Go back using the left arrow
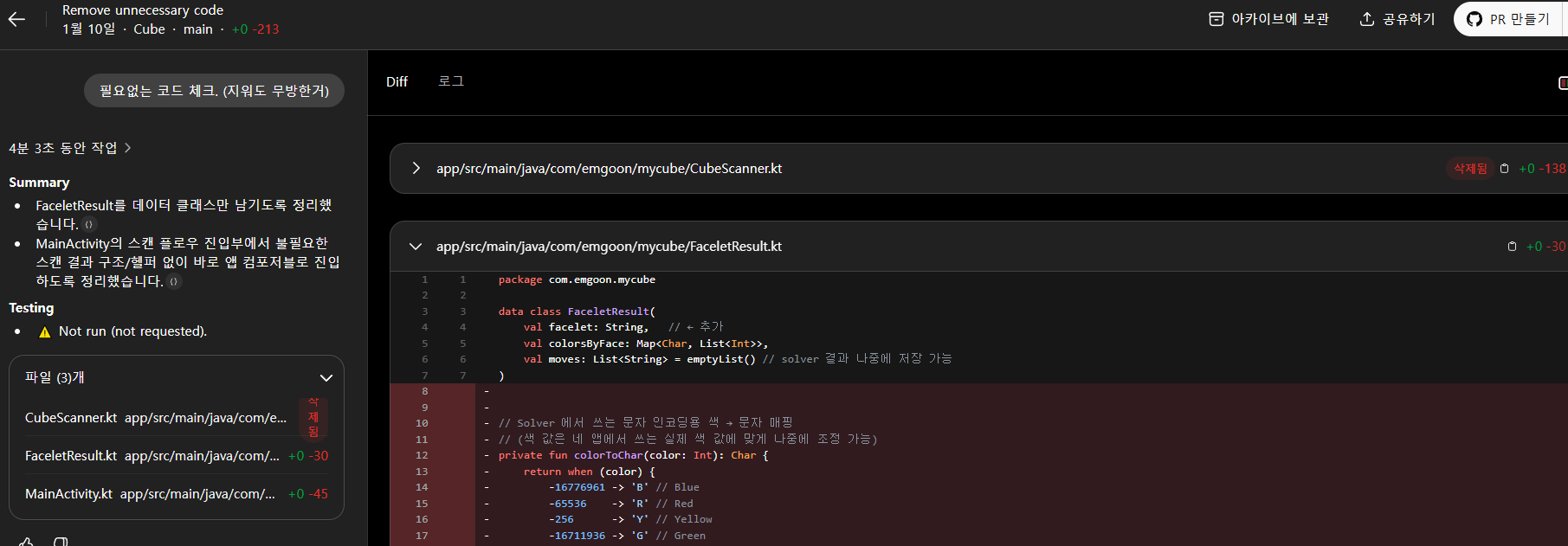The height and width of the screenshot is (546, 1568). coord(16,19)
